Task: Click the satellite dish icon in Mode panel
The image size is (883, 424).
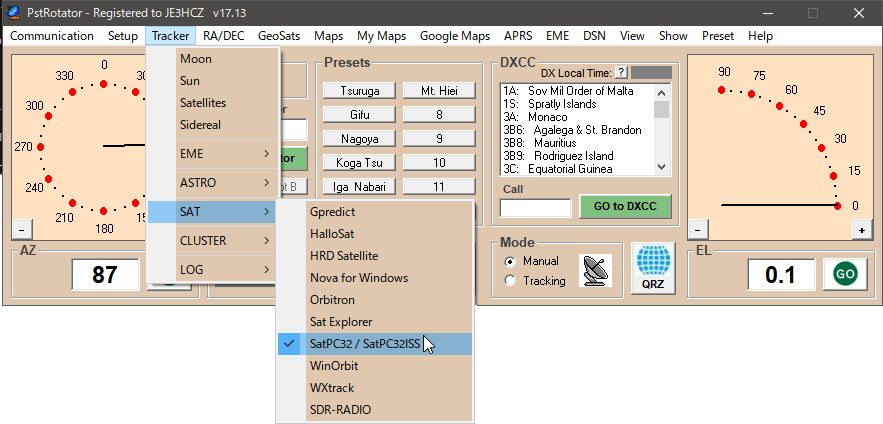Action: 597,269
